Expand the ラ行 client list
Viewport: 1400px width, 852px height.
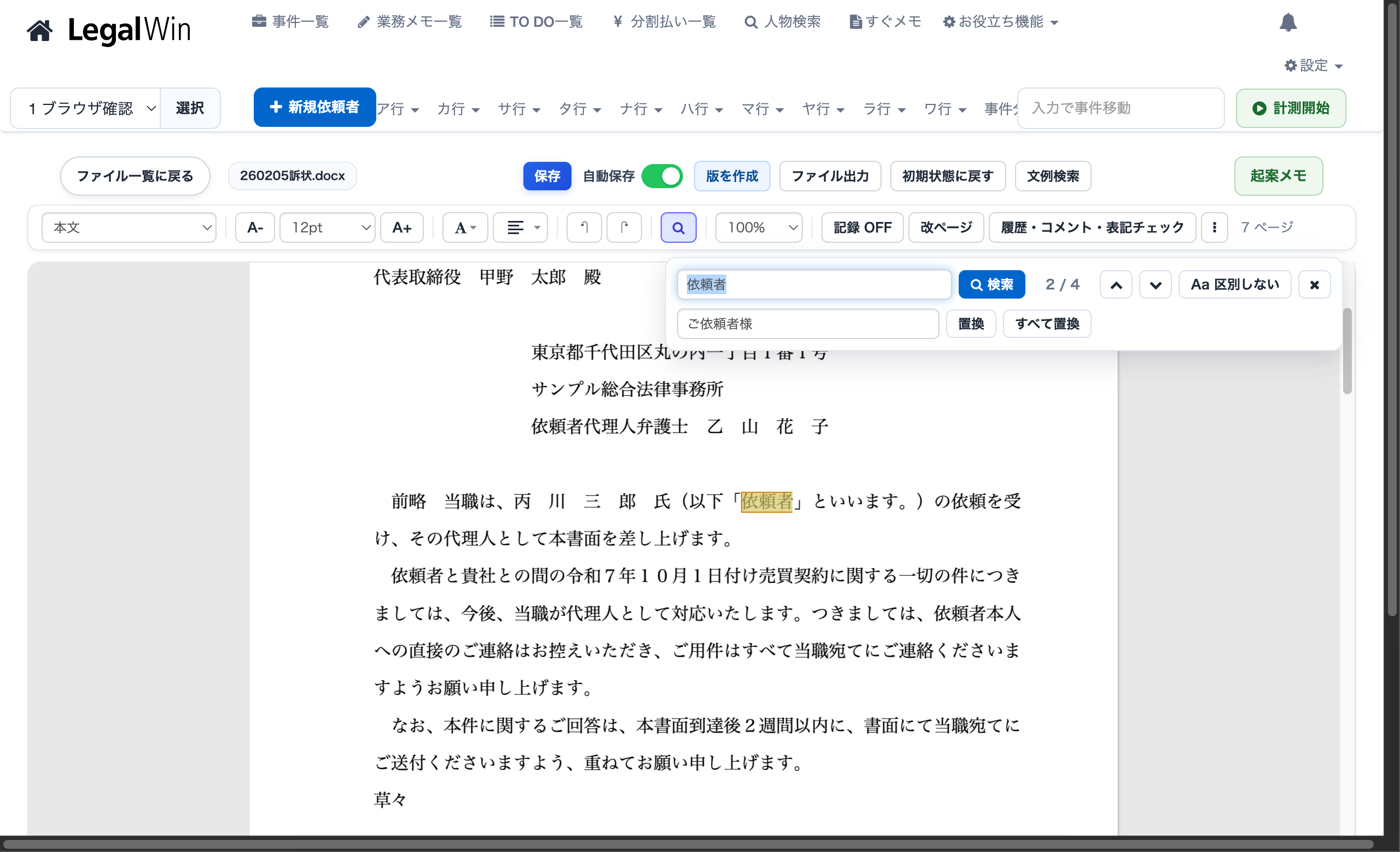[884, 108]
